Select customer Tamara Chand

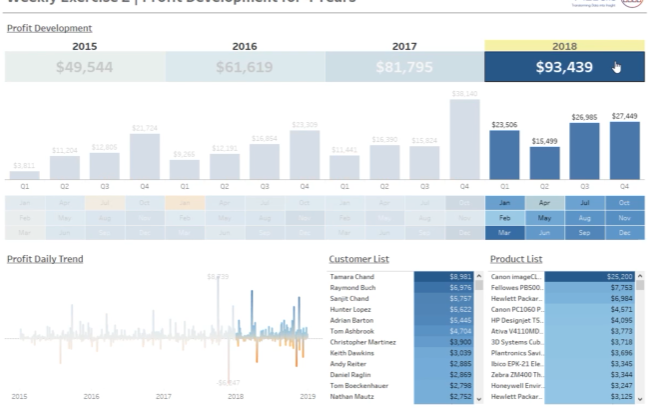[x=401, y=277]
